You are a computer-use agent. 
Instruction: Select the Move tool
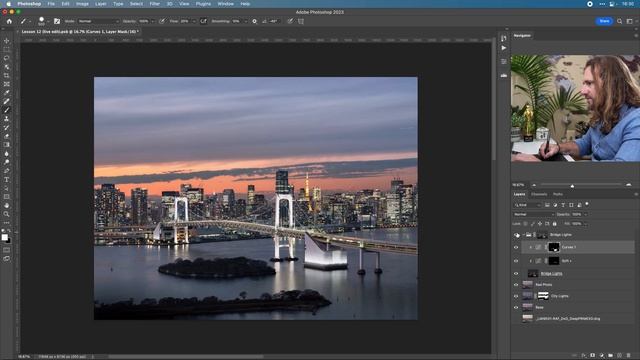[7, 41]
